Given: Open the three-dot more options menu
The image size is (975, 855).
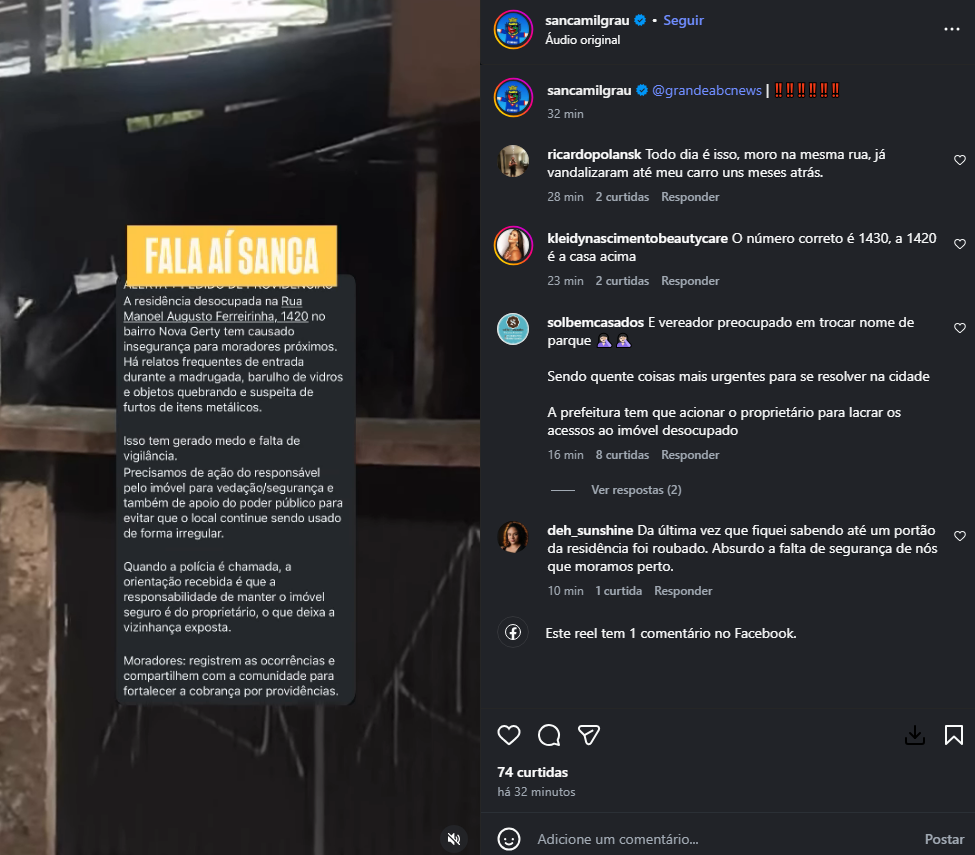Looking at the screenshot, I should [x=951, y=29].
